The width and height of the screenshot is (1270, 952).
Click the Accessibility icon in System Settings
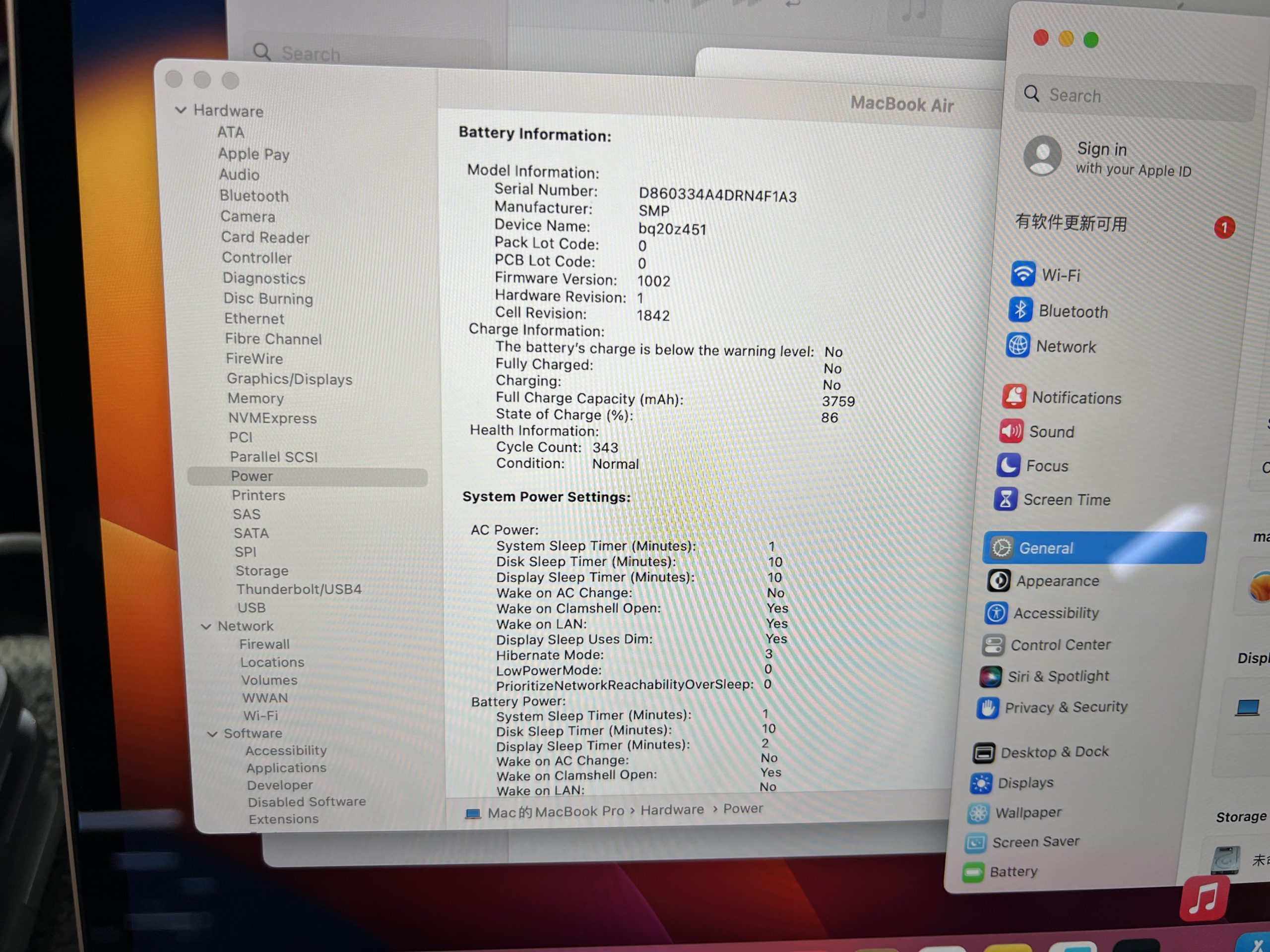pos(996,613)
